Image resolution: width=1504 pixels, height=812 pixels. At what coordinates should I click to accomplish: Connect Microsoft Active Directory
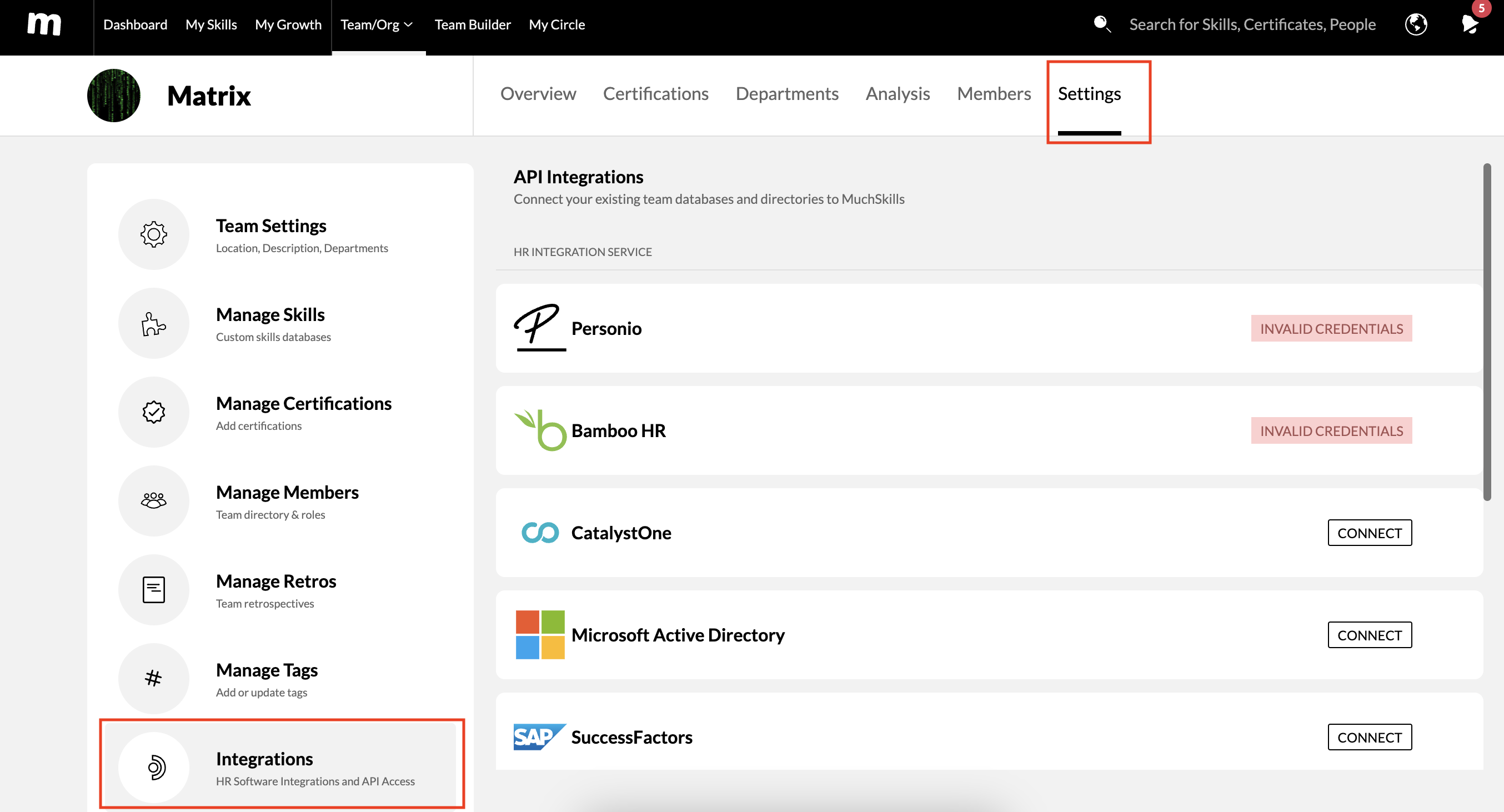[1369, 635]
